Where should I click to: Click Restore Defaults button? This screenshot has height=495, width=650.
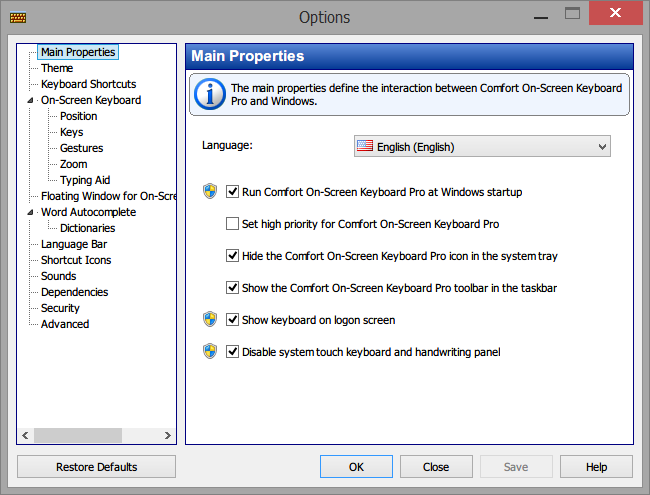[x=97, y=467]
